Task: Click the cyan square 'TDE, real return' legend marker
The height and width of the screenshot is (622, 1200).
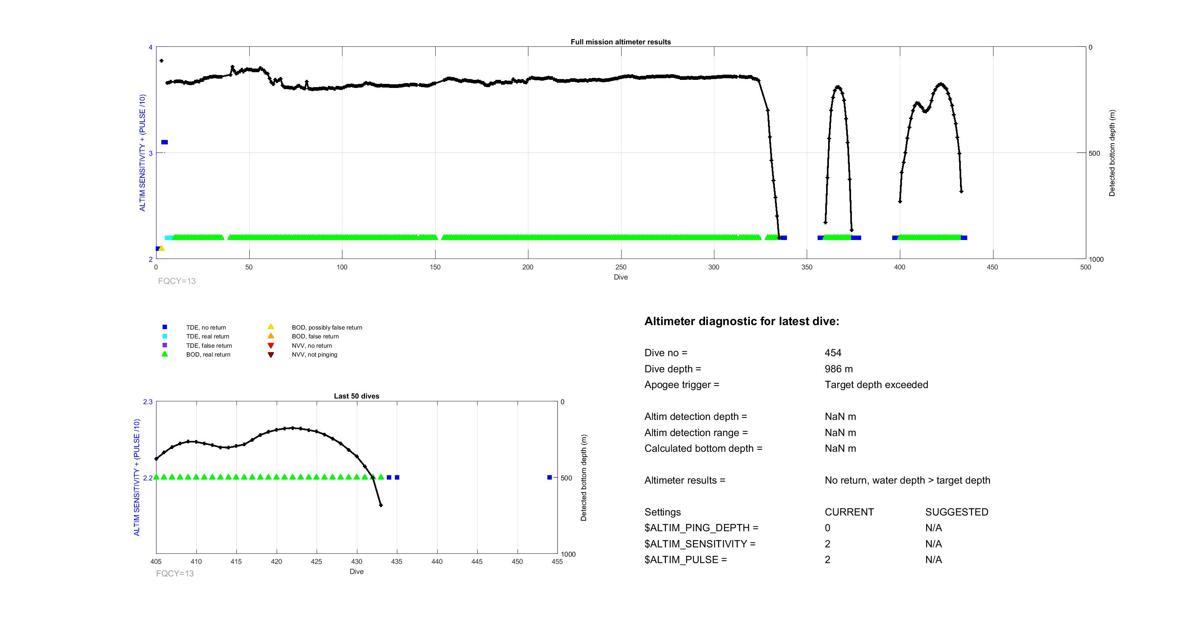Action: click(165, 336)
